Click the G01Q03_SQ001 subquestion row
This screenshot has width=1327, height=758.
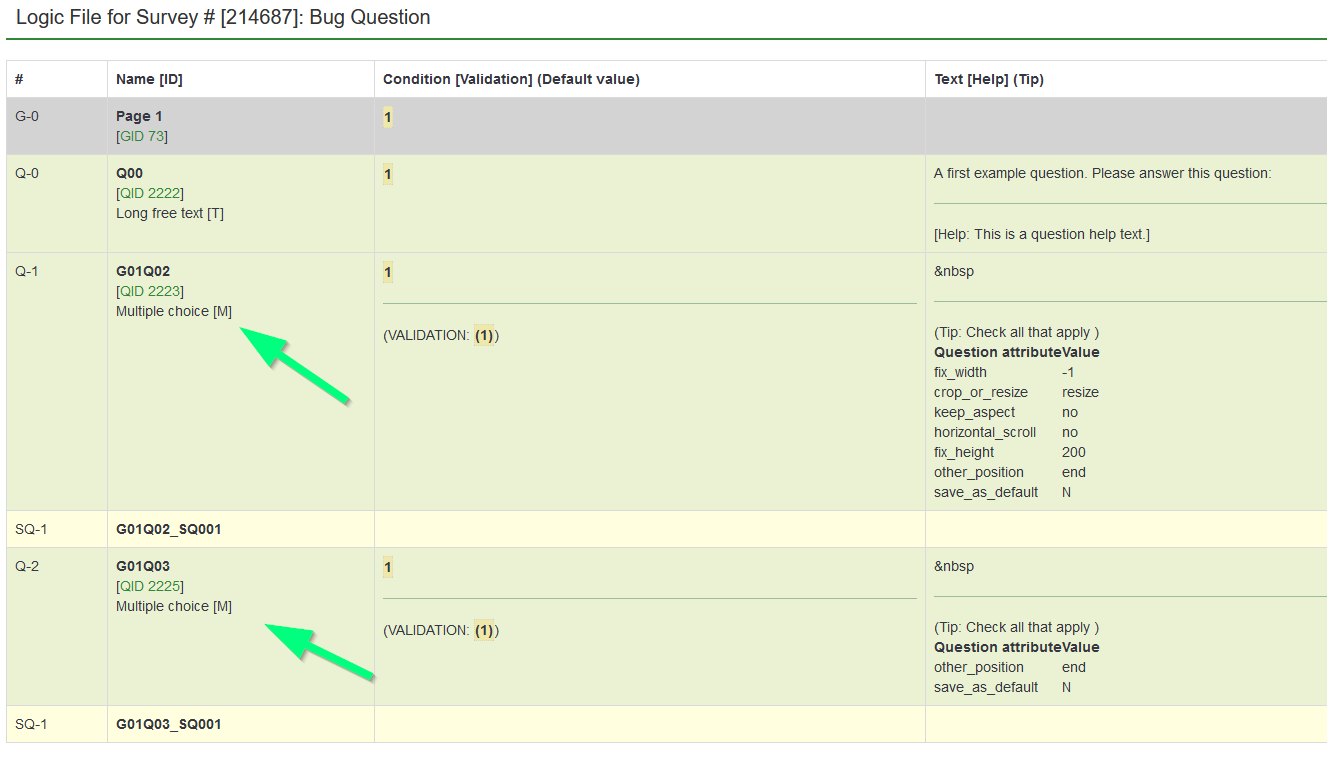click(168, 724)
